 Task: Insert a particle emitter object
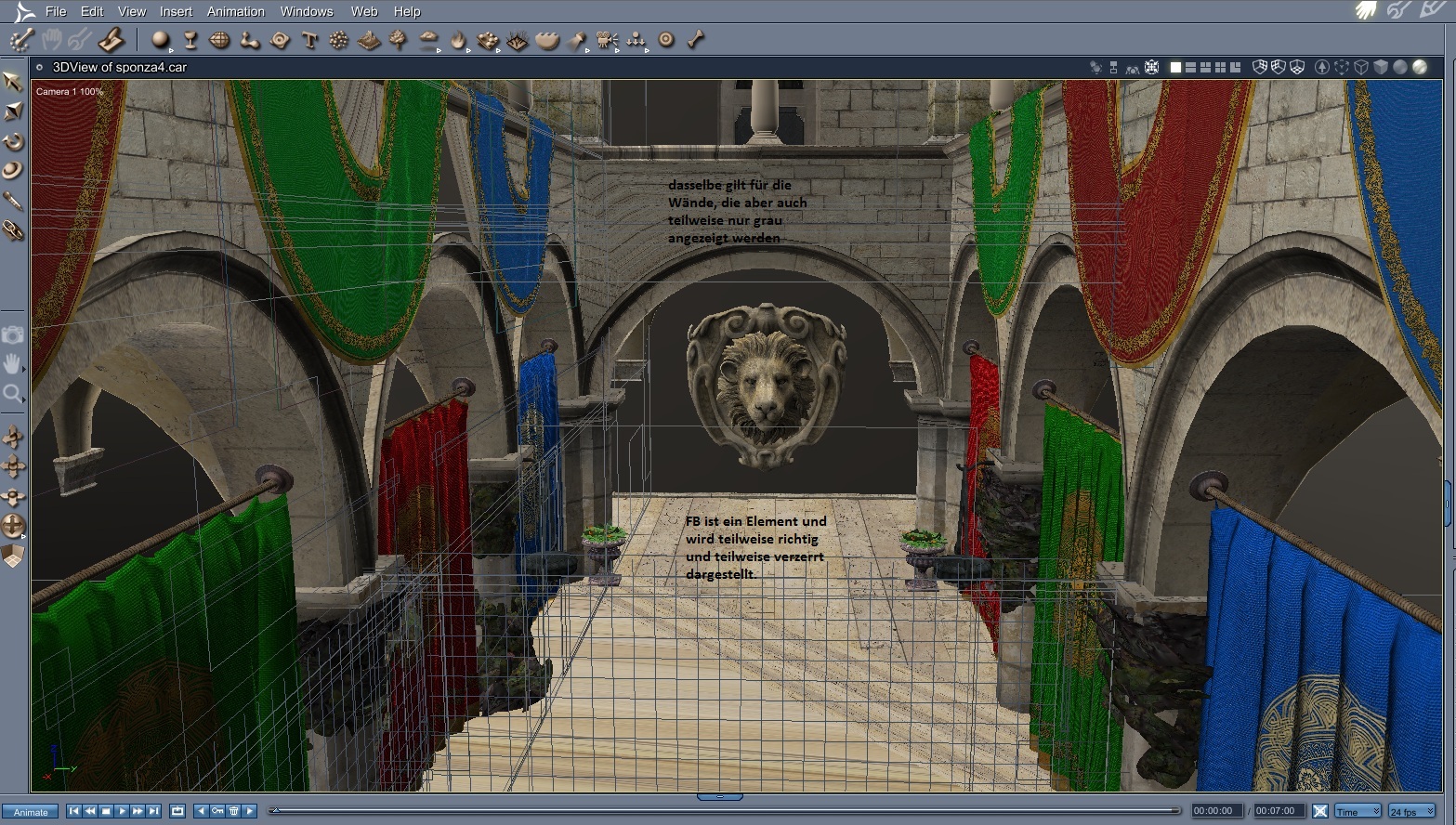(339, 40)
